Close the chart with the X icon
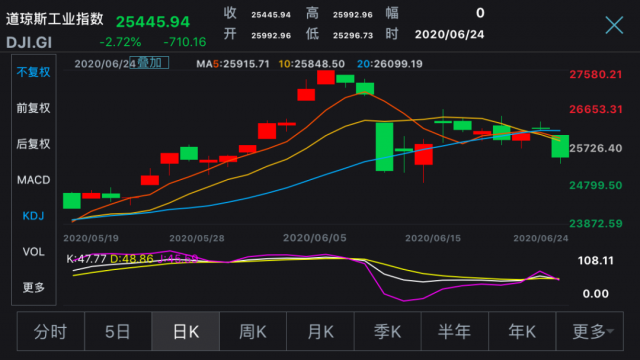640x360 pixels. pyautogui.click(x=614, y=25)
